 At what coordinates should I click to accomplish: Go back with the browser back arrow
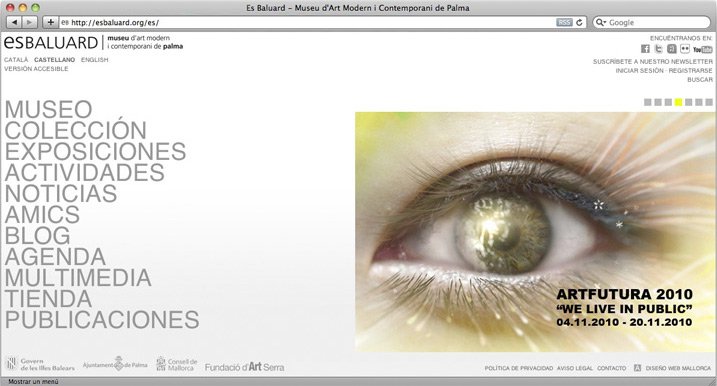pyautogui.click(x=15, y=22)
